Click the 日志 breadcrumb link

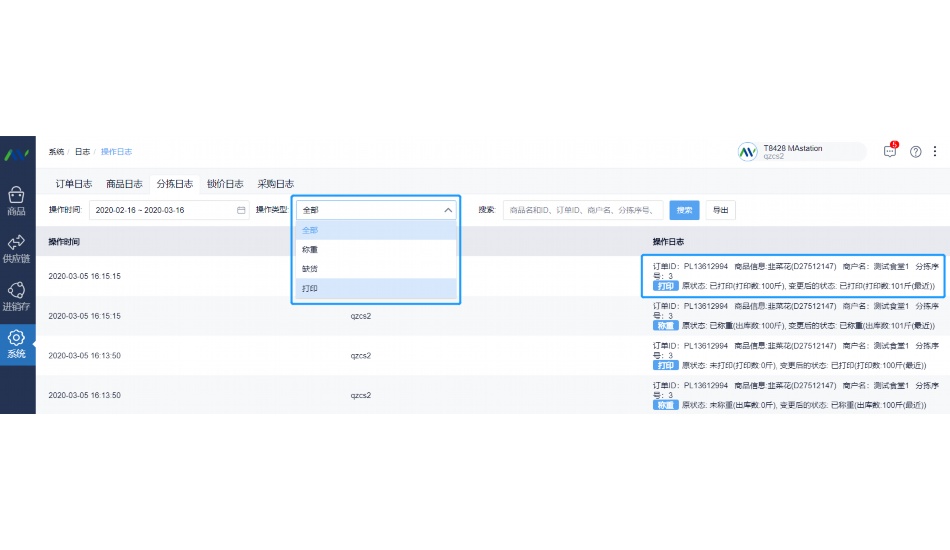coord(82,152)
